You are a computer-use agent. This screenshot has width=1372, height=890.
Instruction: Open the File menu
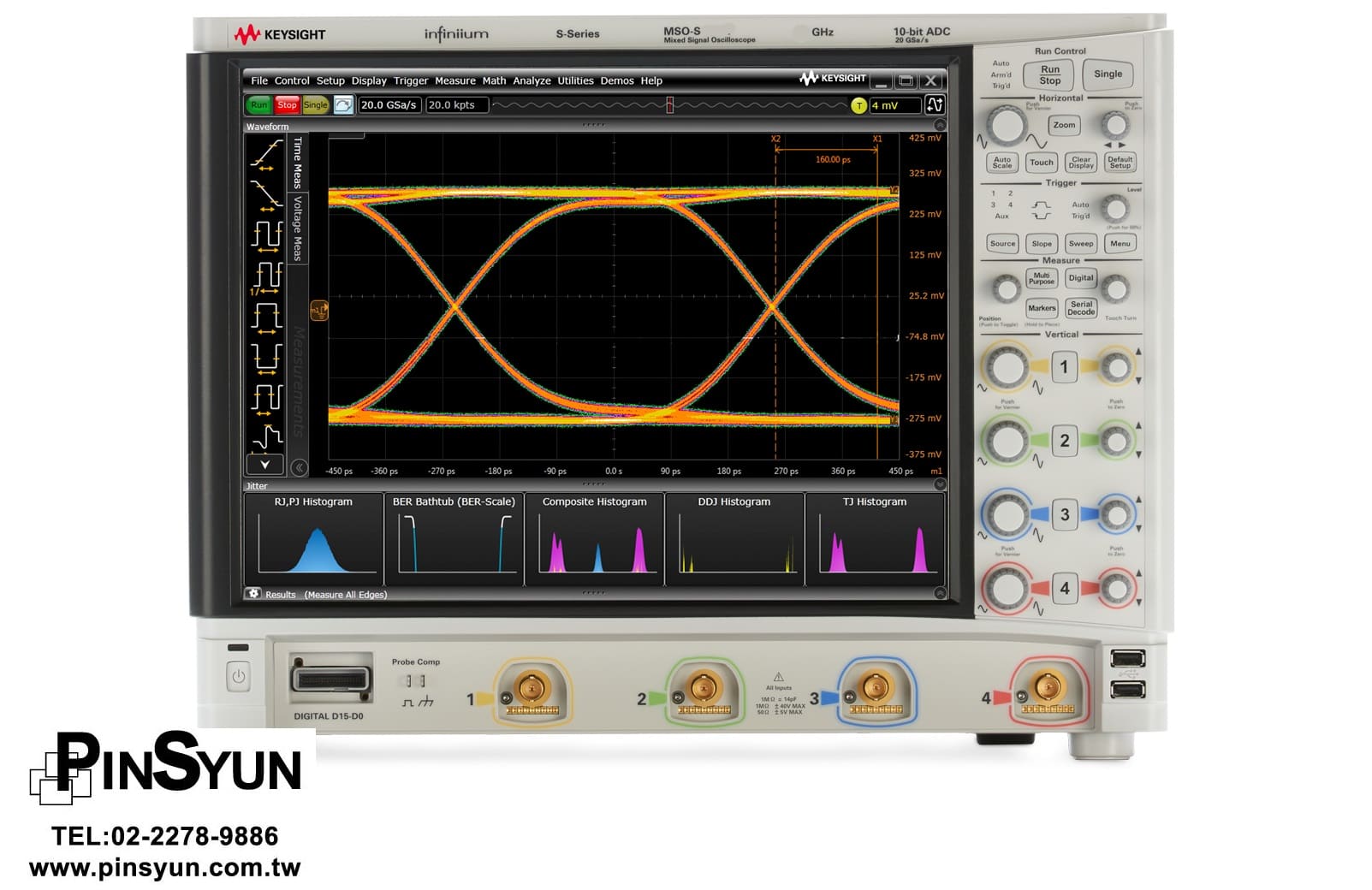click(259, 81)
